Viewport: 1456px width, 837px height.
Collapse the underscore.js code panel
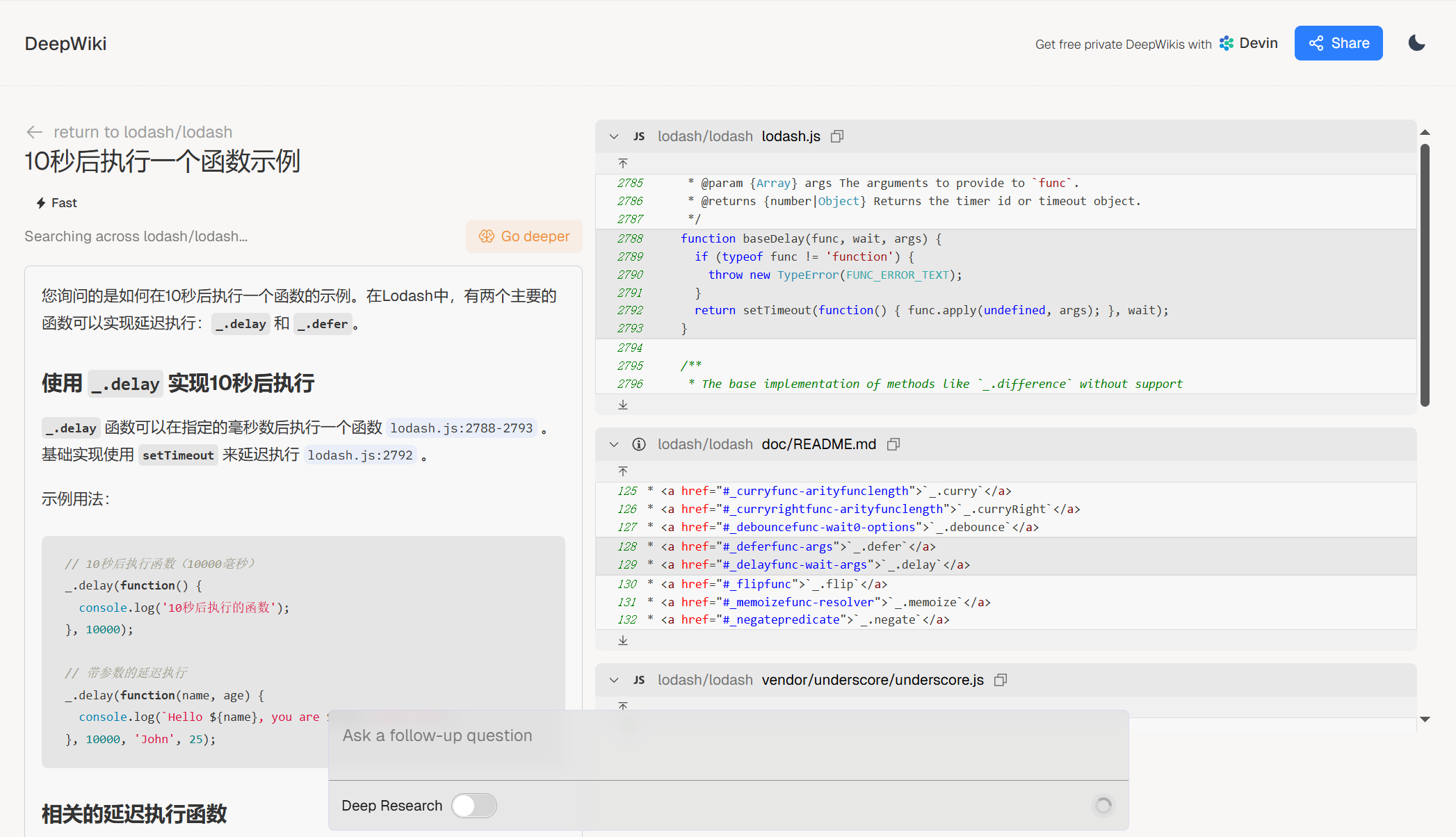[614, 680]
